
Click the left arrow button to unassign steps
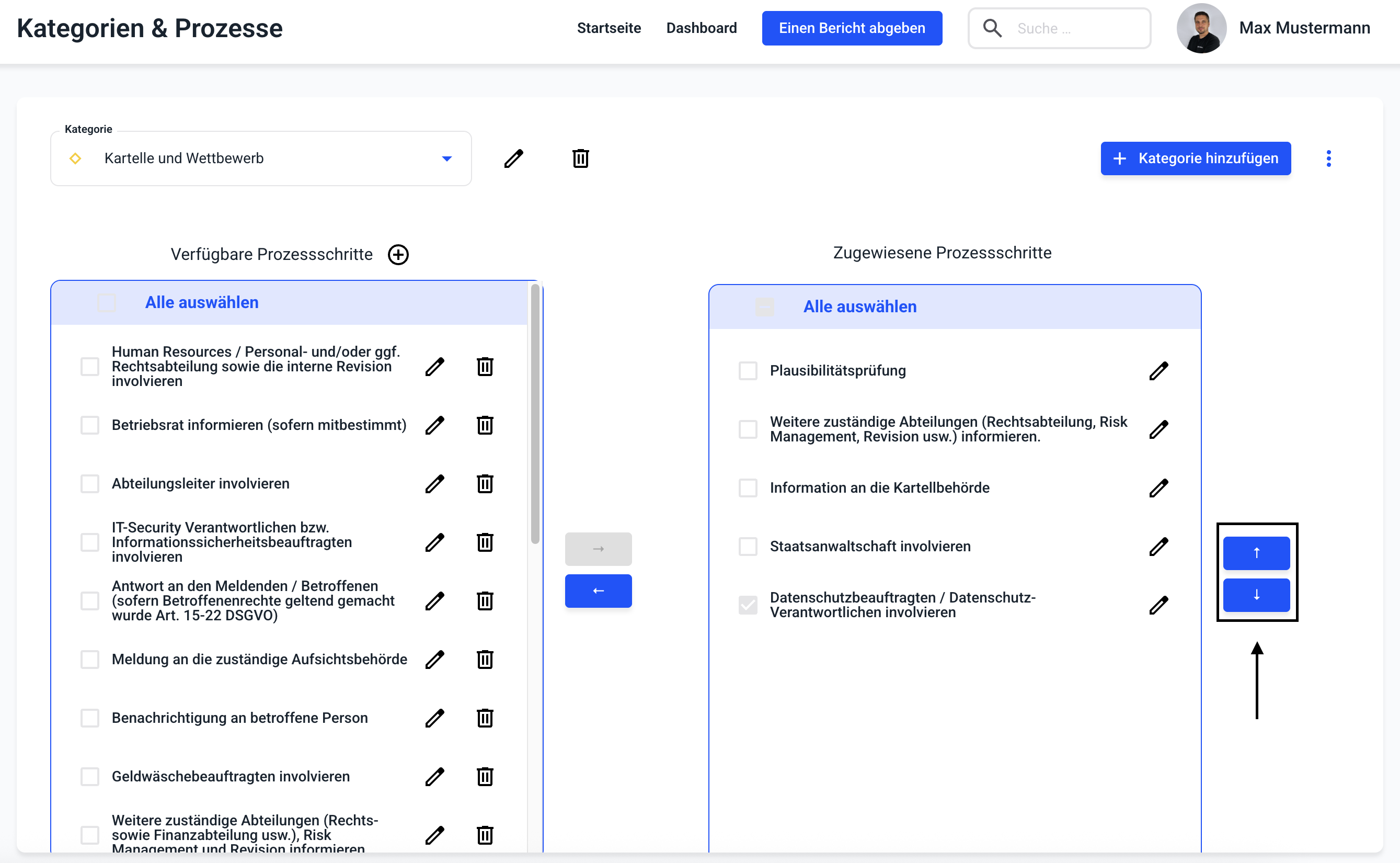[598, 591]
